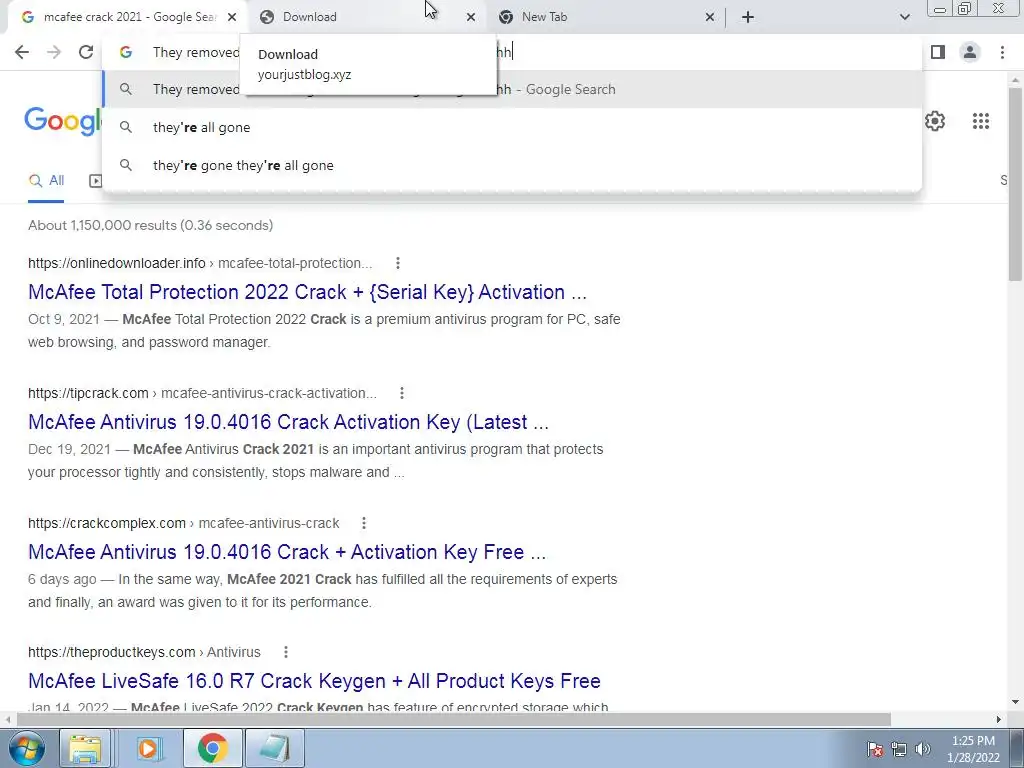Click the crackcomplex.com result URL
The width and height of the screenshot is (1024, 768).
tap(184, 523)
